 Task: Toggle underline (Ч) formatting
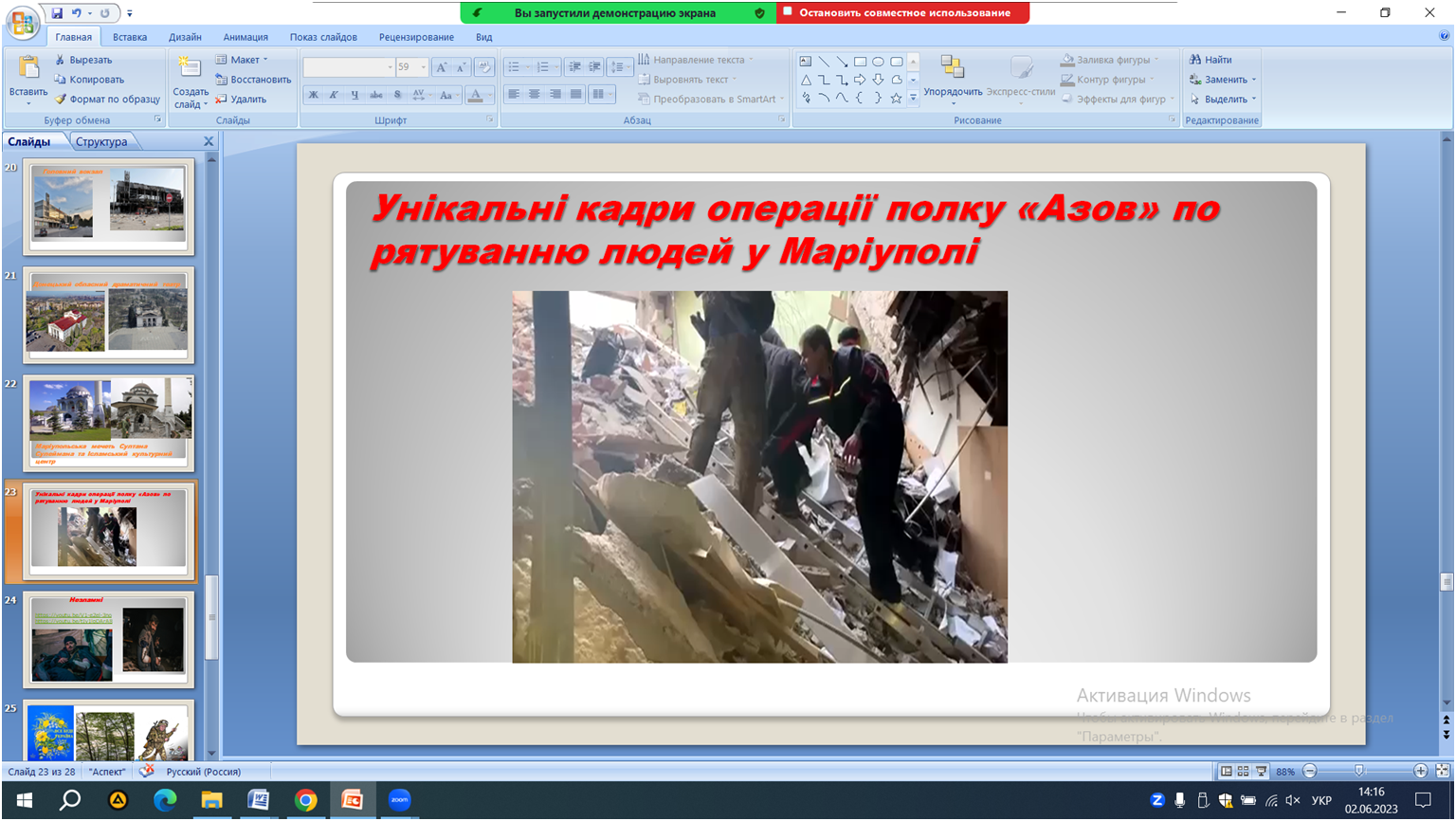coord(355,95)
